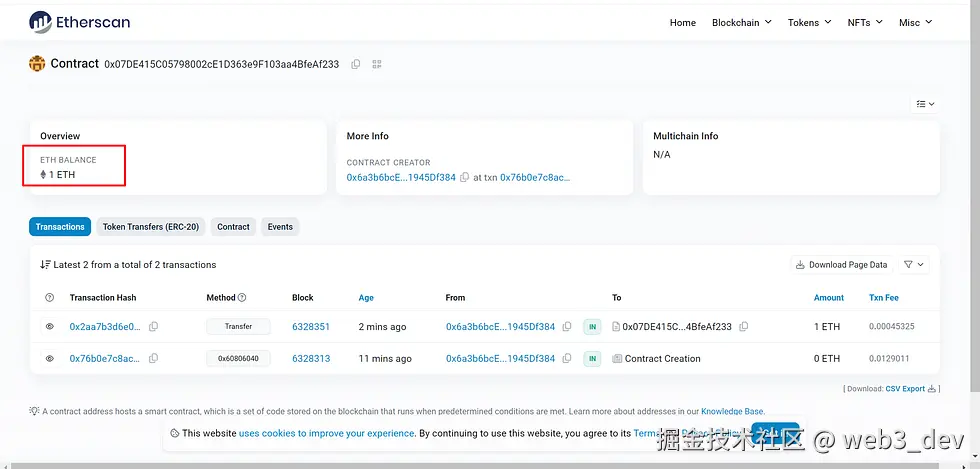
Task: Click the contract identicon beside Contract title
Action: coord(37,63)
